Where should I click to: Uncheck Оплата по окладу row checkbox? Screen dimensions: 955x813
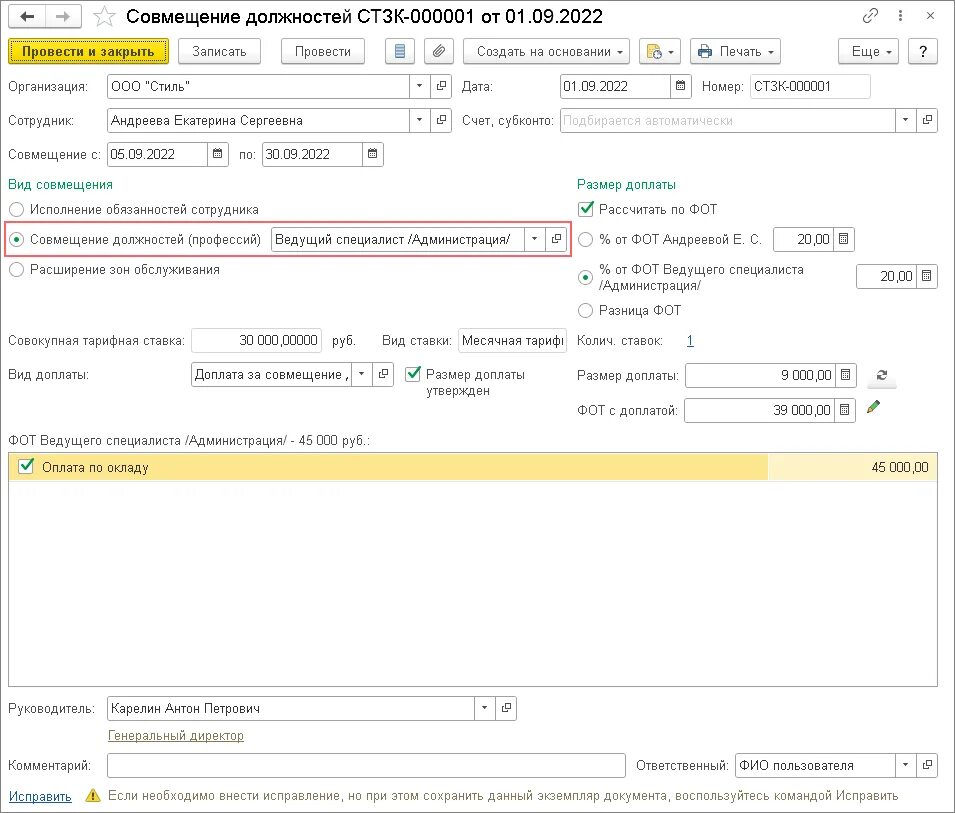click(26, 466)
